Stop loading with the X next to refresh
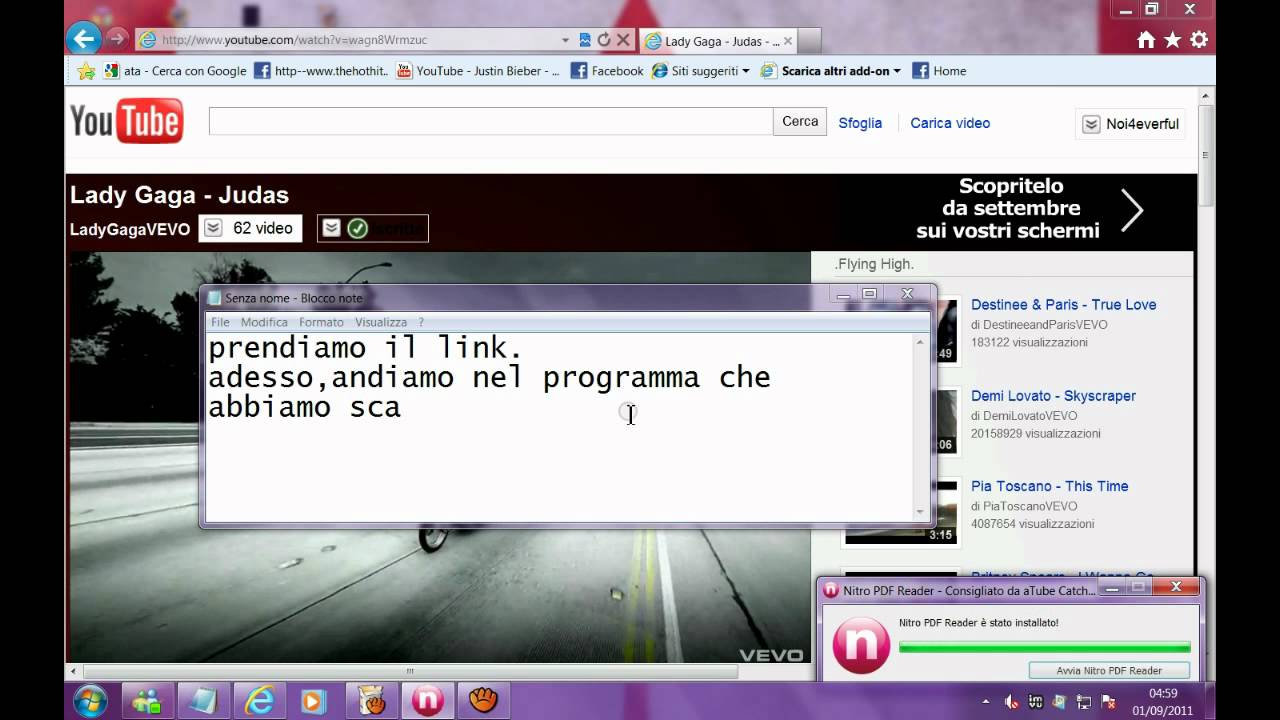The image size is (1280, 720). (x=623, y=40)
